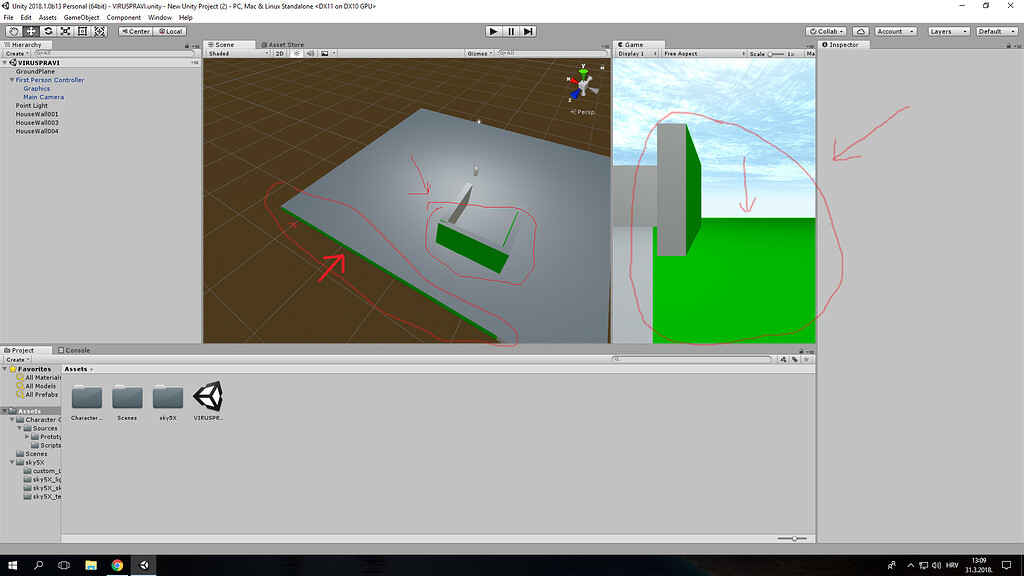Click the Play button to enter Play mode
The width and height of the screenshot is (1024, 576).
[492, 31]
